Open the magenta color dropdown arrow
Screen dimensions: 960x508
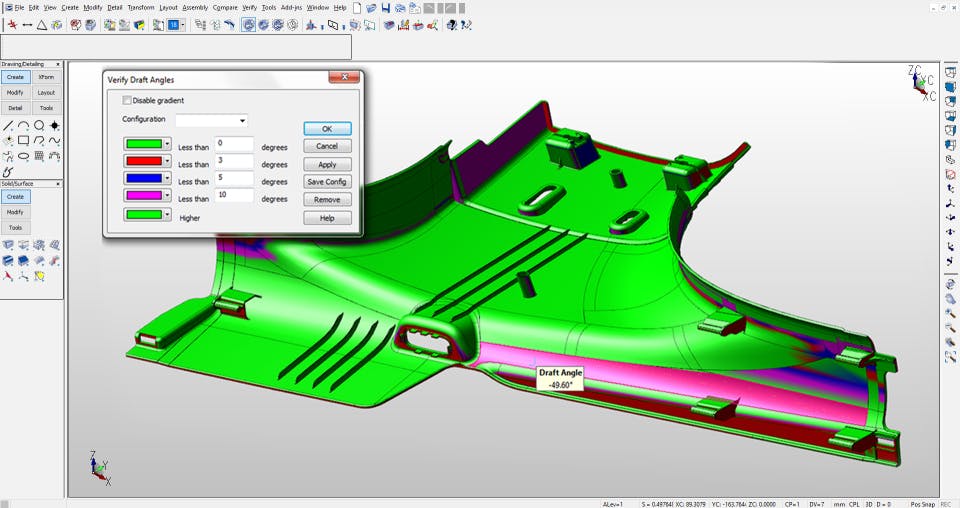click(167, 195)
